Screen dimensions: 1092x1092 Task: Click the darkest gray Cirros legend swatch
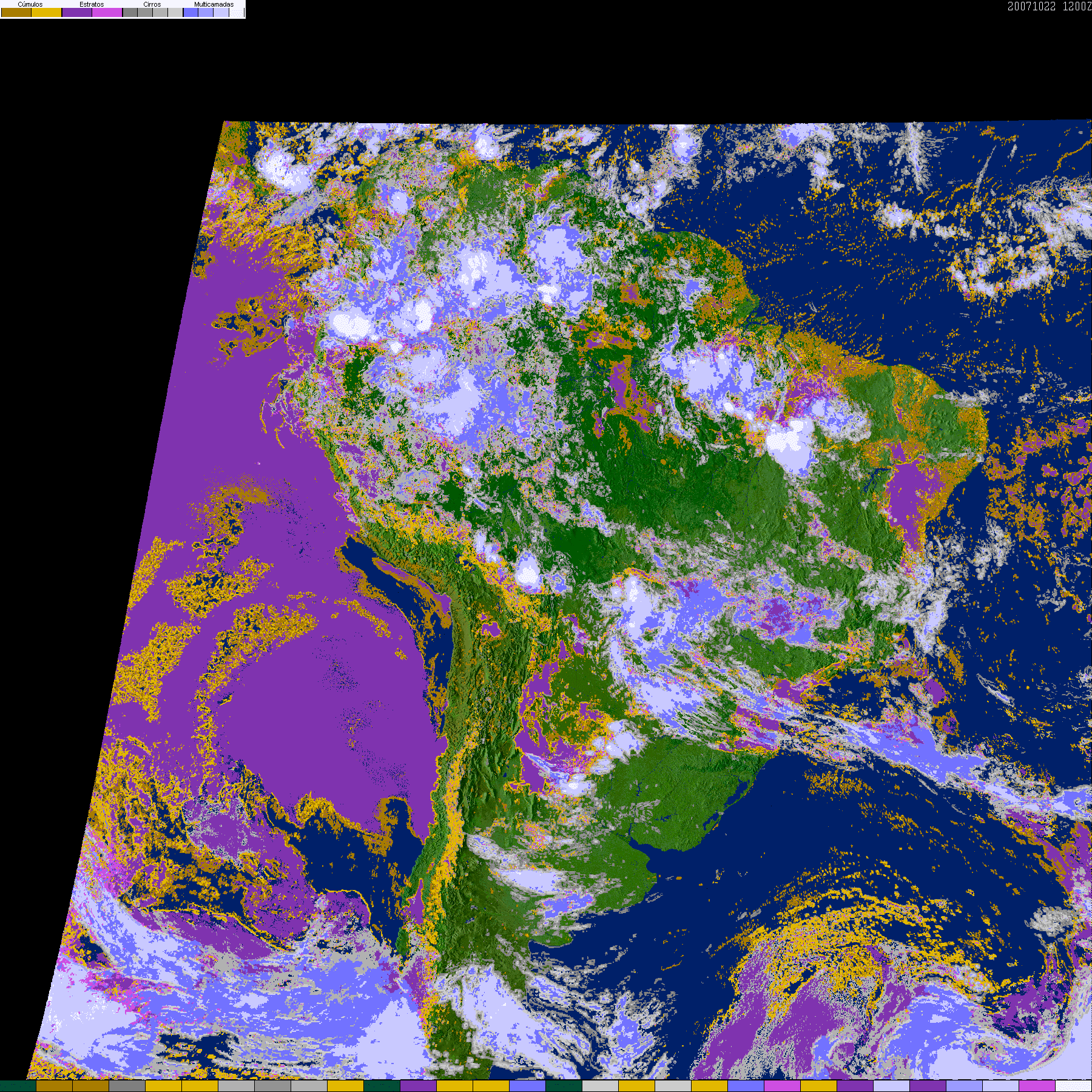130,12
